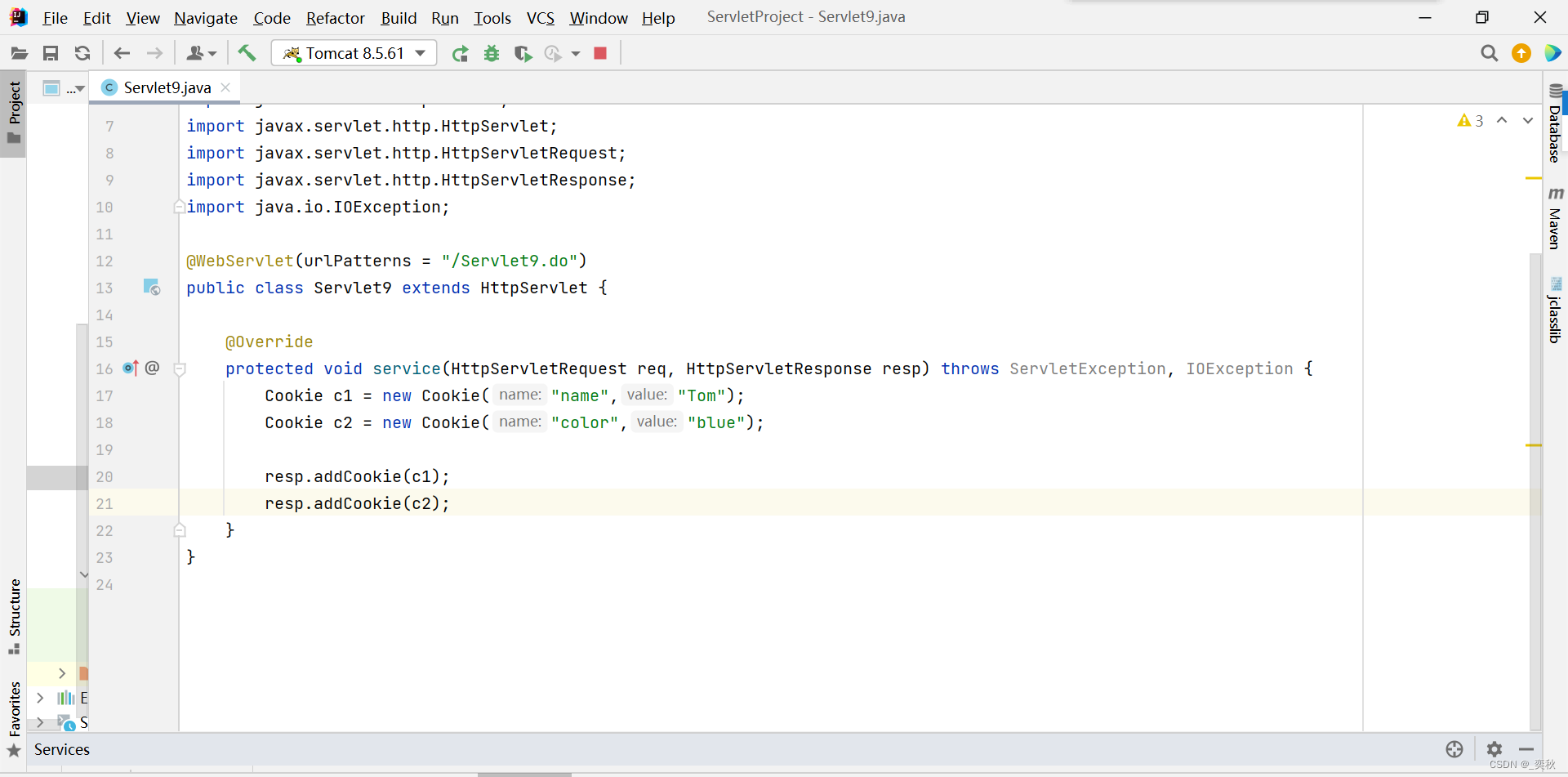Click the Synchronize/reload icon

(x=82, y=54)
